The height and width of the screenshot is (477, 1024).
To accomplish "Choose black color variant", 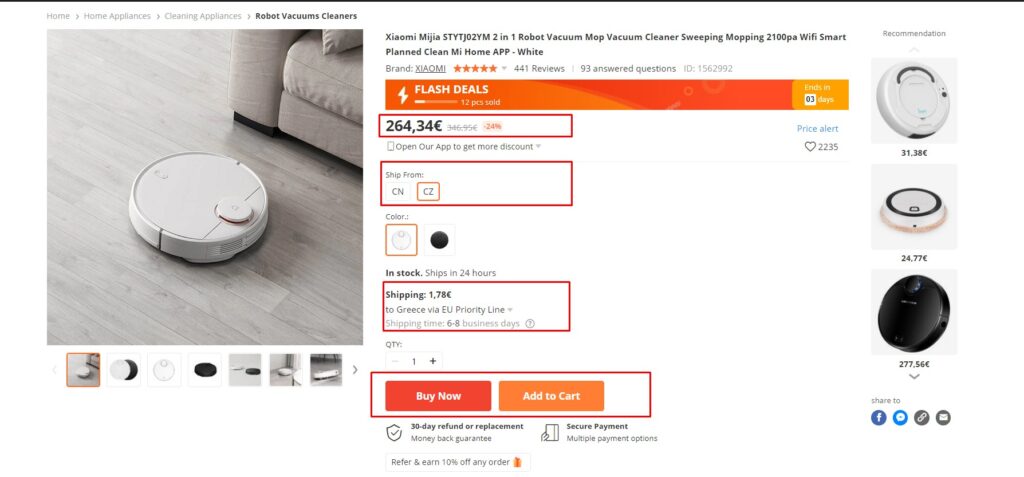I will 440,240.
